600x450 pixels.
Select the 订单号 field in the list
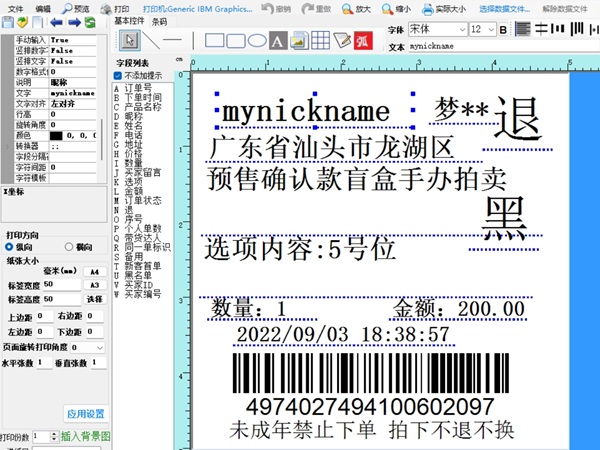[138, 88]
